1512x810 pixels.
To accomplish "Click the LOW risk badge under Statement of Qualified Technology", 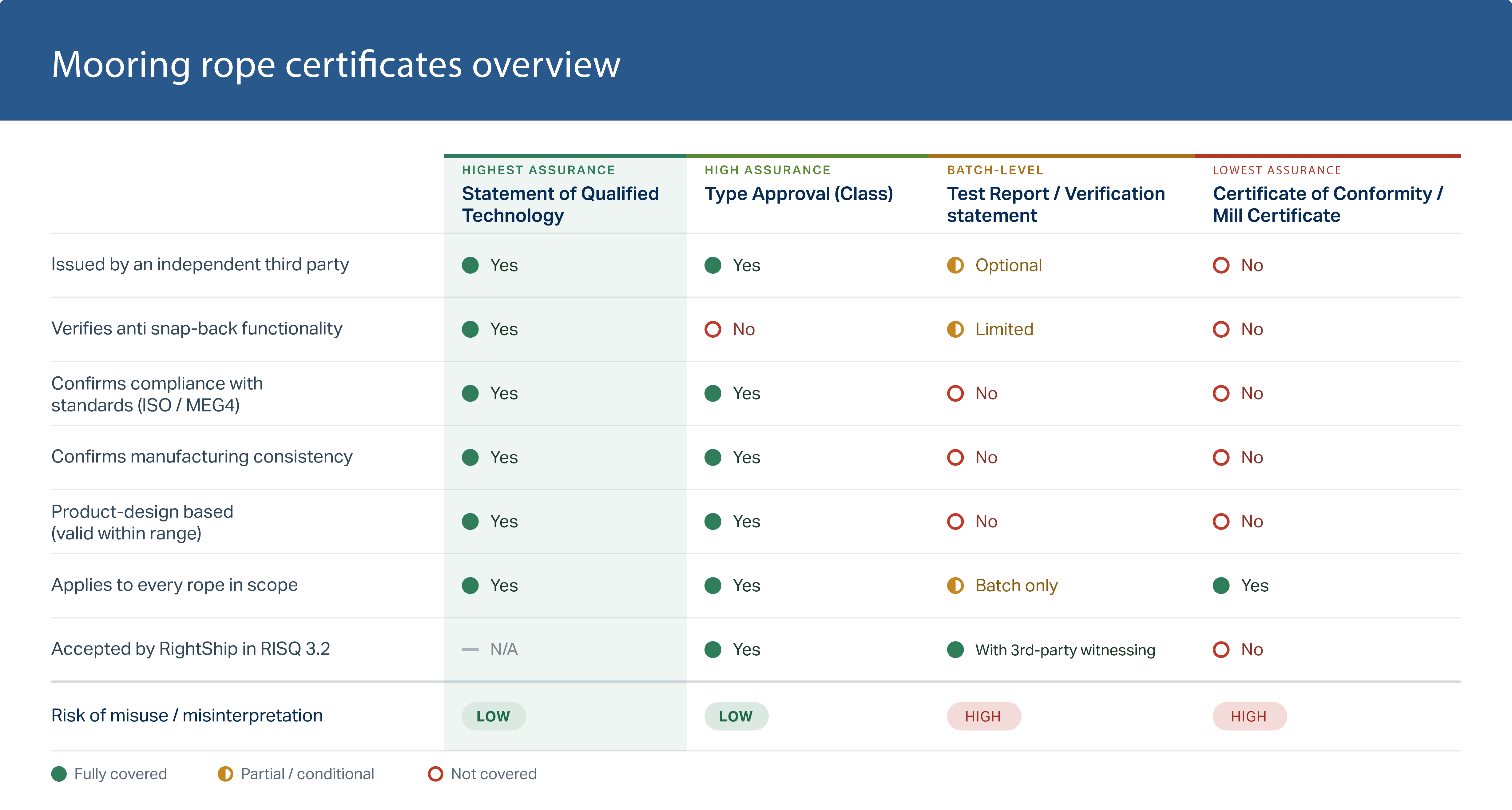I will point(493,716).
